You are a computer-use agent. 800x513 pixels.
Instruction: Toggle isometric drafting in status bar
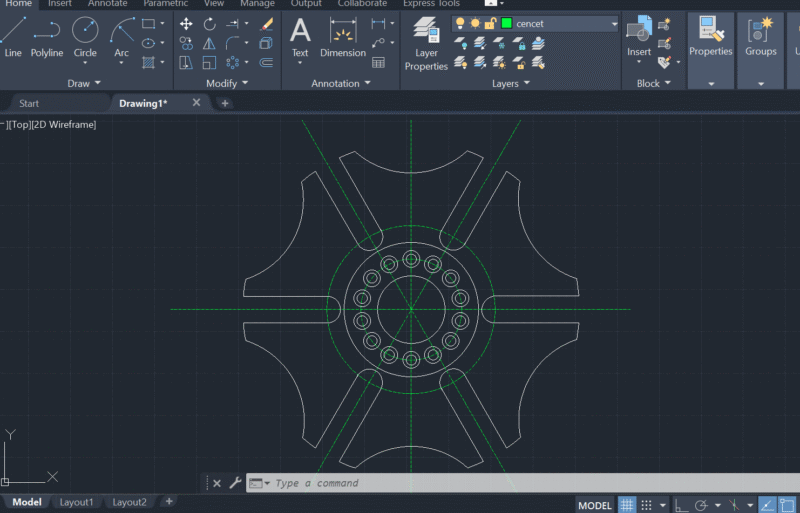pyautogui.click(x=734, y=505)
